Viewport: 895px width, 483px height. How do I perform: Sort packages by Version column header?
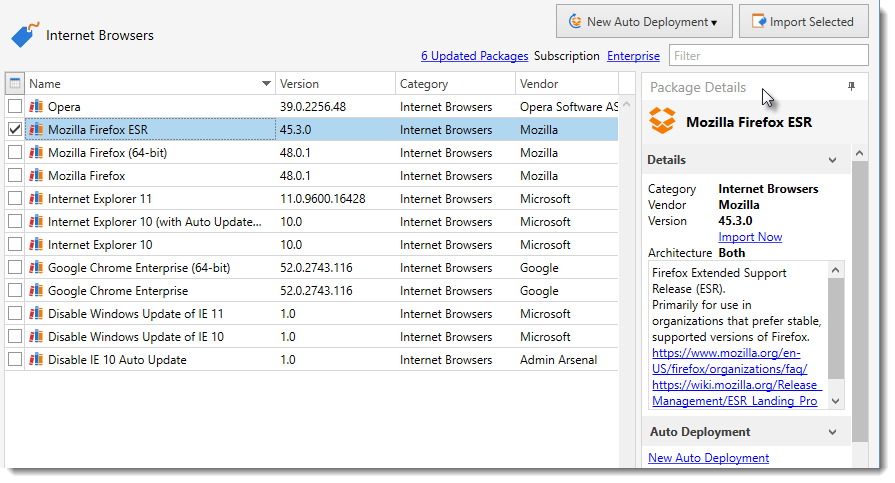pos(334,84)
